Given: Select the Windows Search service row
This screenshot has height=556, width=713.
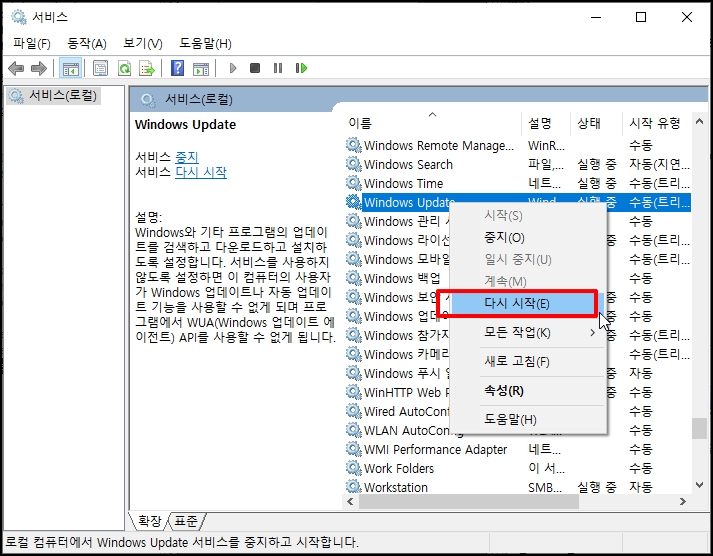Looking at the screenshot, I should (518, 164).
